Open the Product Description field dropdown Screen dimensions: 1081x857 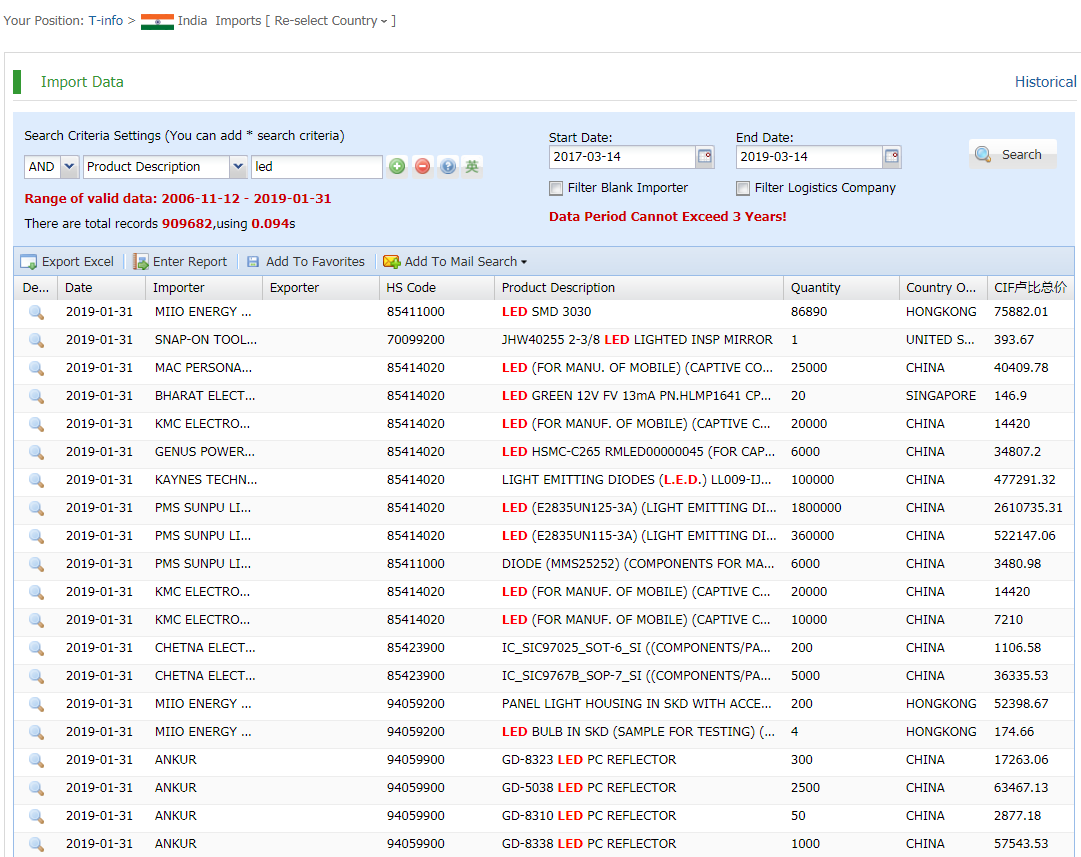pos(238,167)
